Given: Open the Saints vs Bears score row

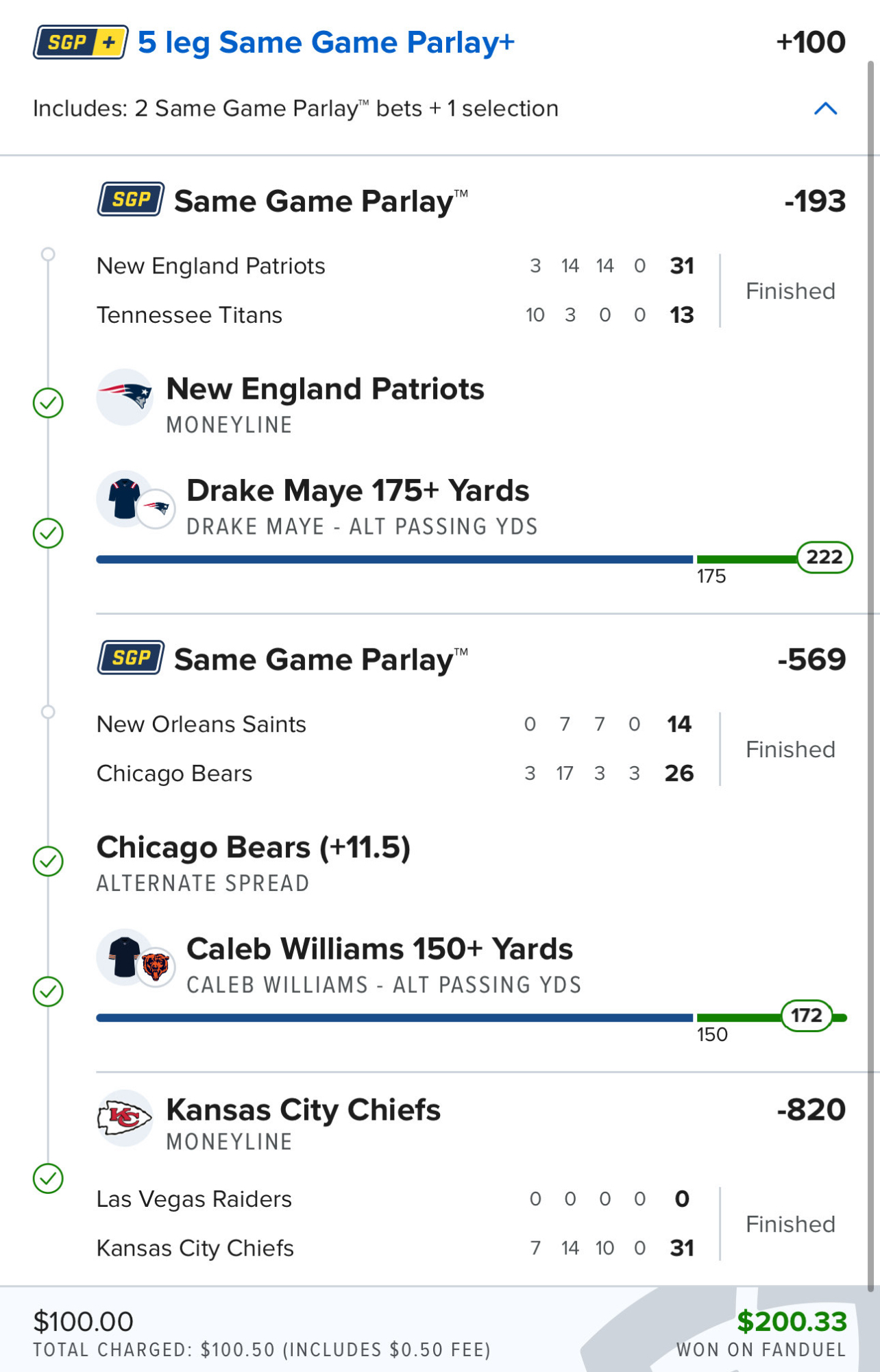Looking at the screenshot, I should pos(395,749).
